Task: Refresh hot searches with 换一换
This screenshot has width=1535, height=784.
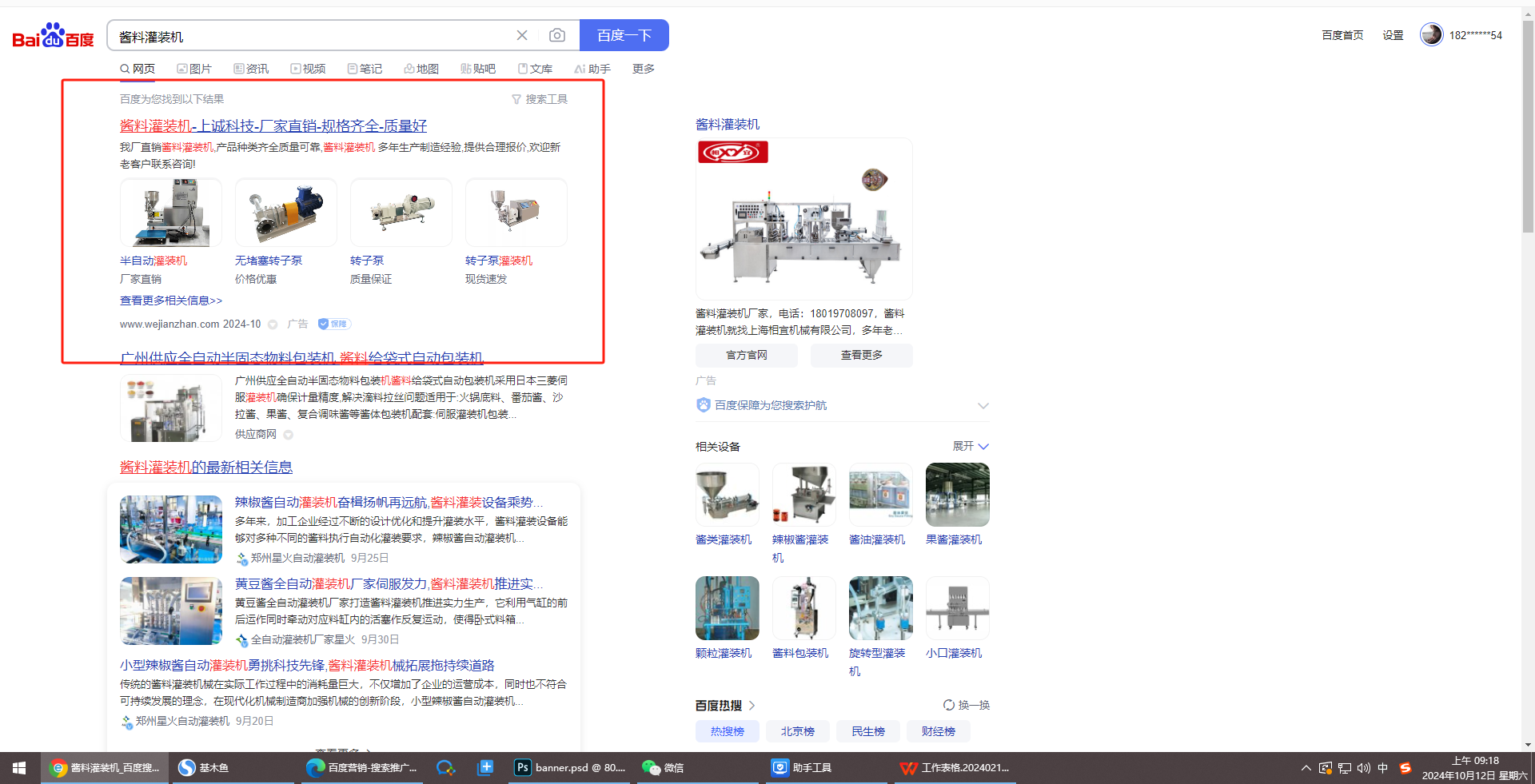Action: [967, 705]
